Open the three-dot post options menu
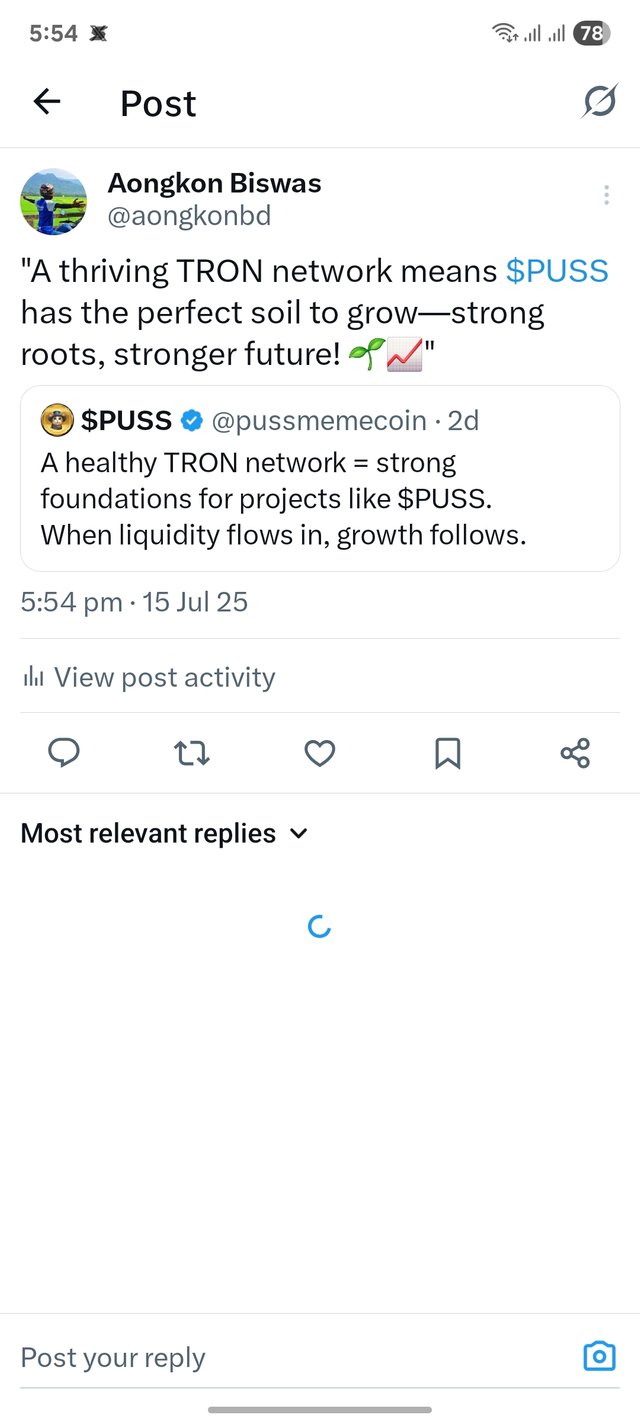The width and height of the screenshot is (640, 1422). tap(606, 195)
